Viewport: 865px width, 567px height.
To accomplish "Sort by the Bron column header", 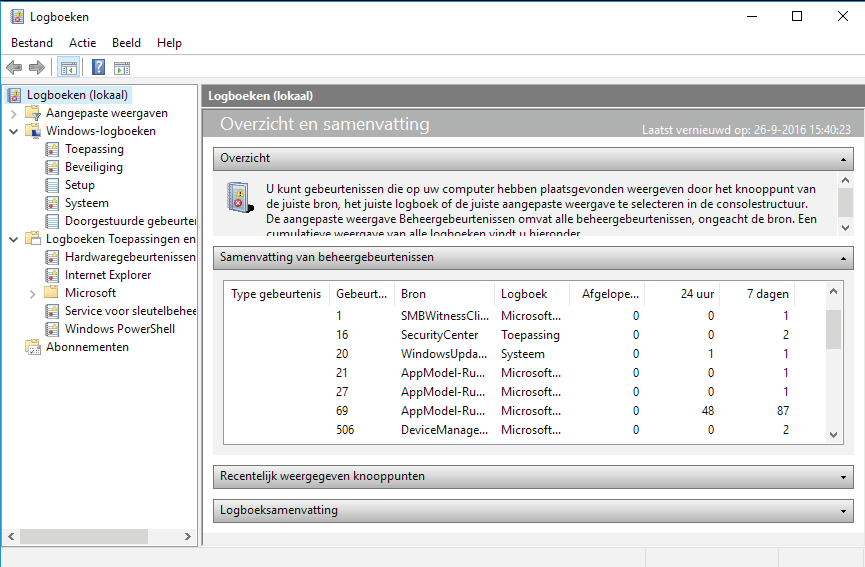I will [x=443, y=294].
